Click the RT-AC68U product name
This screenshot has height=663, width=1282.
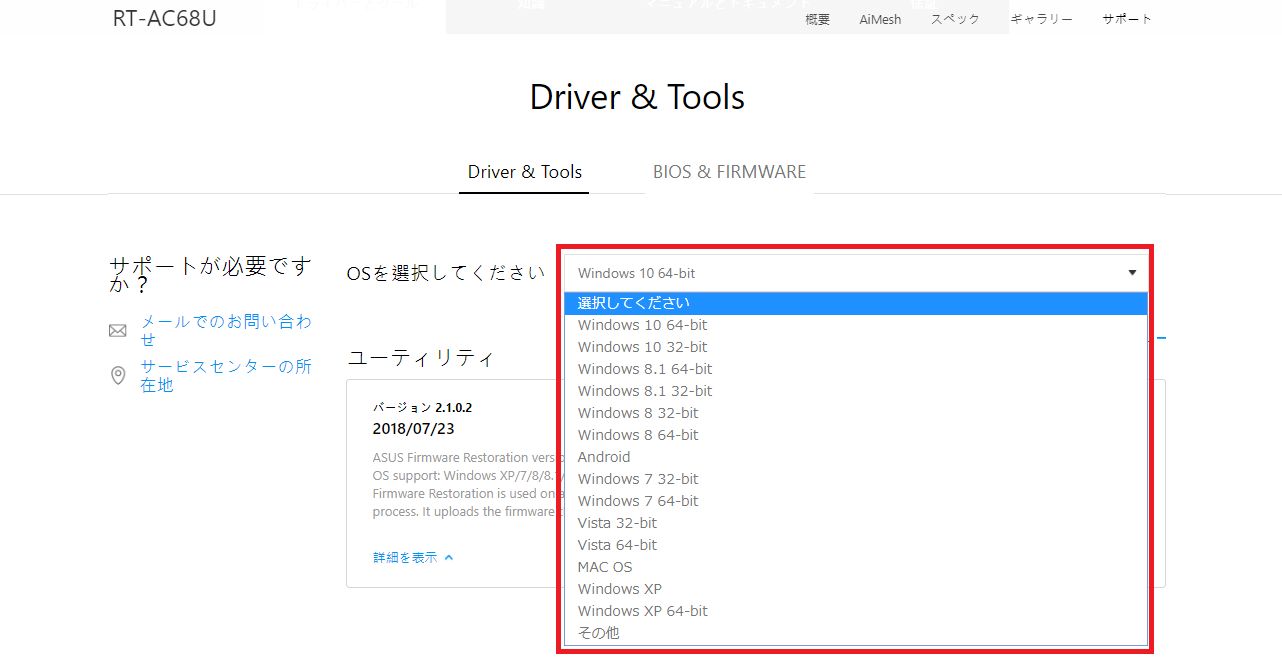[163, 18]
